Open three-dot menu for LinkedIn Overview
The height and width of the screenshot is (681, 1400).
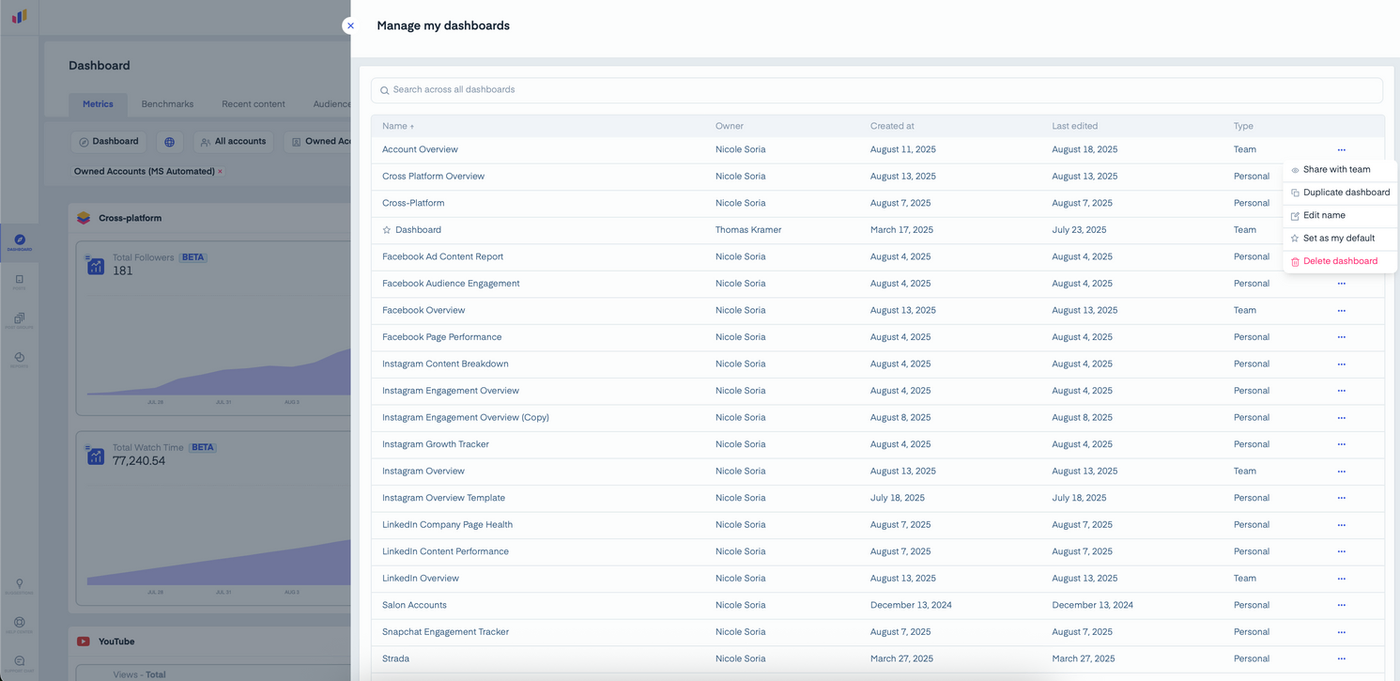[x=1341, y=578]
